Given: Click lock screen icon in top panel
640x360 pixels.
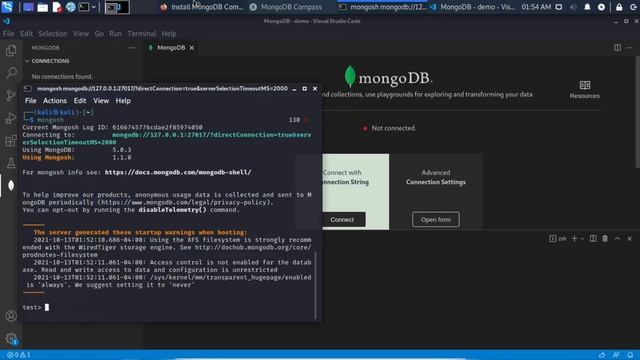Looking at the screenshot, I should [x=619, y=7].
